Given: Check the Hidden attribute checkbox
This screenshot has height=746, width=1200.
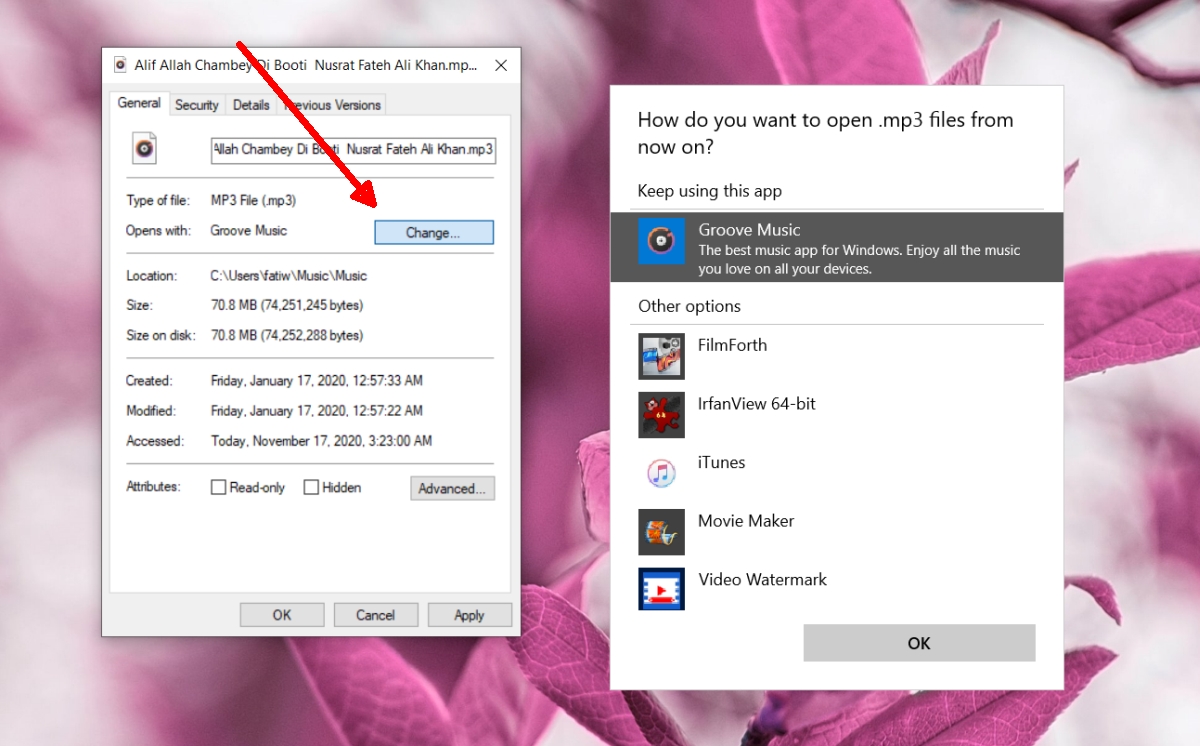Looking at the screenshot, I should [x=311, y=487].
